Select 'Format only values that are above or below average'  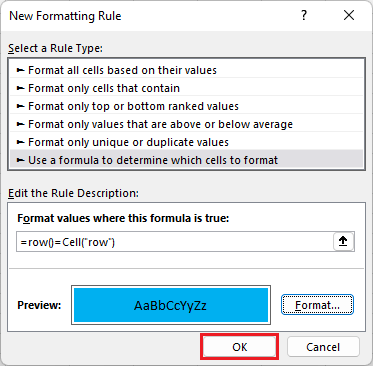186,124
